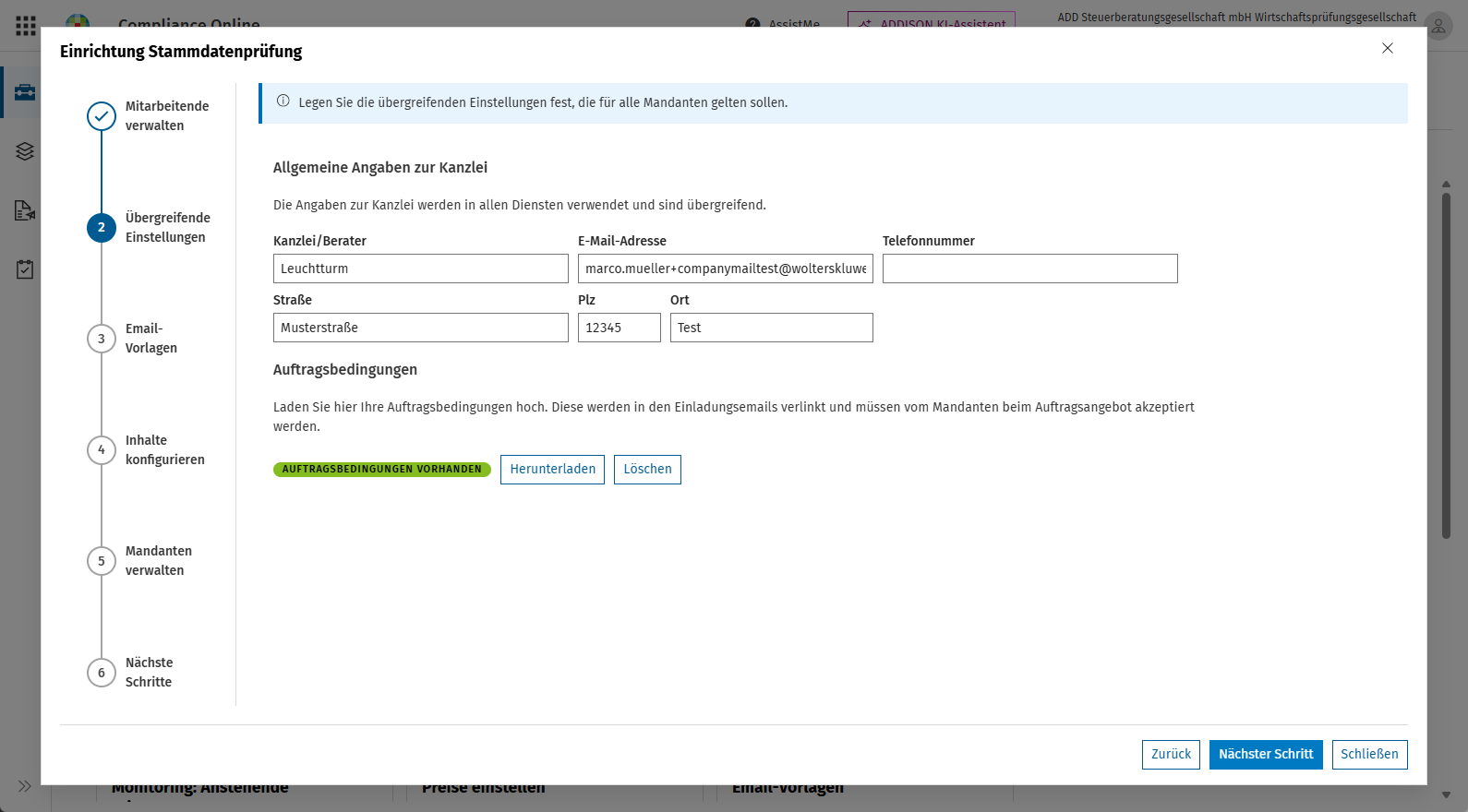This screenshot has width=1468, height=812.
Task: Click the Ort input field
Action: point(772,328)
